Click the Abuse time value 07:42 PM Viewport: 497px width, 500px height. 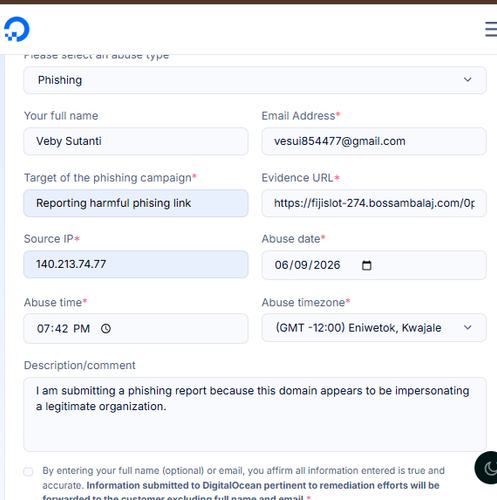click(x=63, y=329)
